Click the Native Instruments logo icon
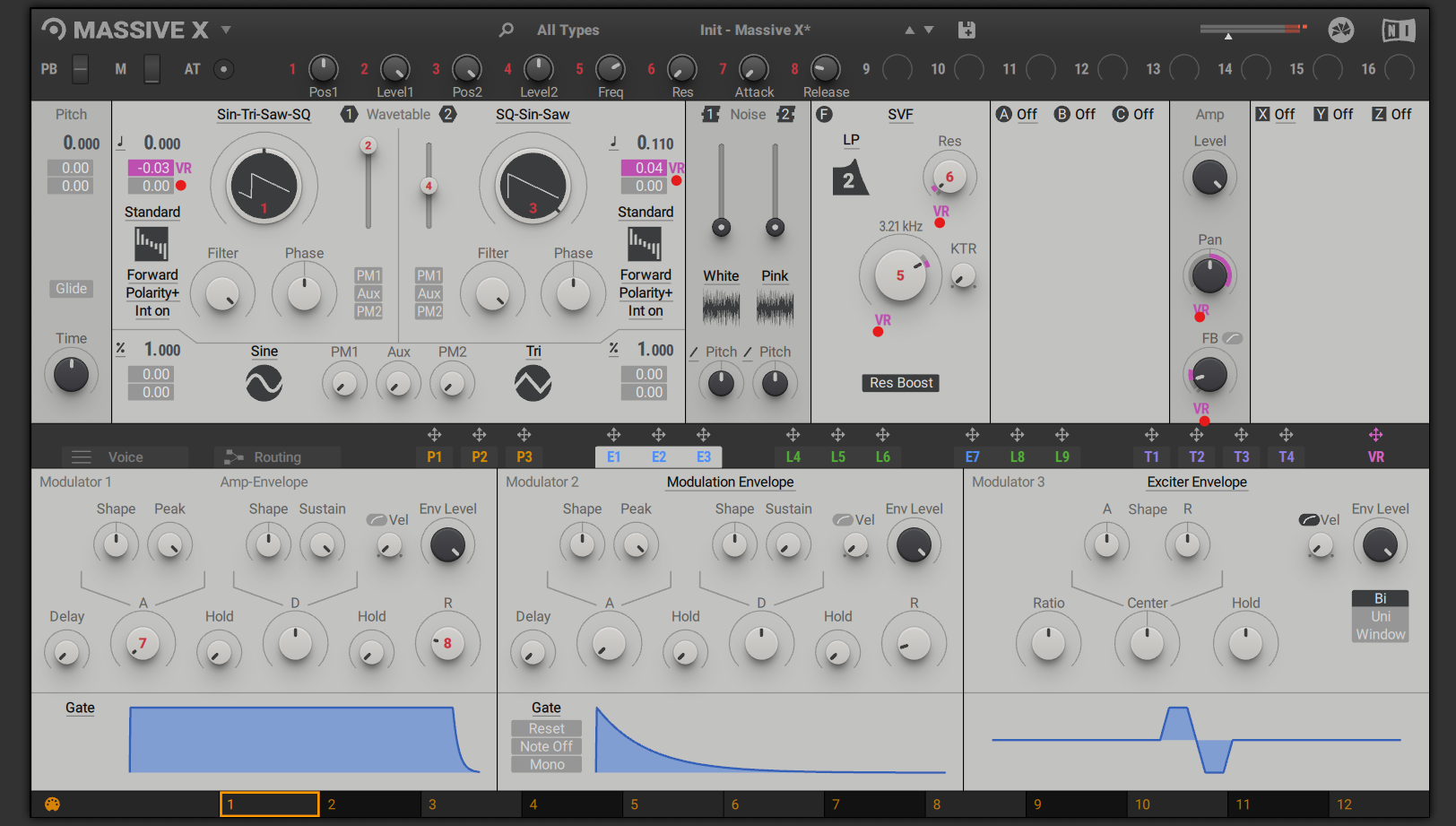1456x826 pixels. (1398, 30)
